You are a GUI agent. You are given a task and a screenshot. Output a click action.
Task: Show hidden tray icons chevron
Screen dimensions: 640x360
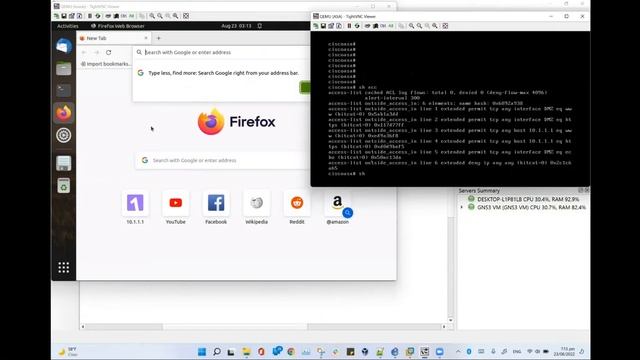click(x=458, y=352)
